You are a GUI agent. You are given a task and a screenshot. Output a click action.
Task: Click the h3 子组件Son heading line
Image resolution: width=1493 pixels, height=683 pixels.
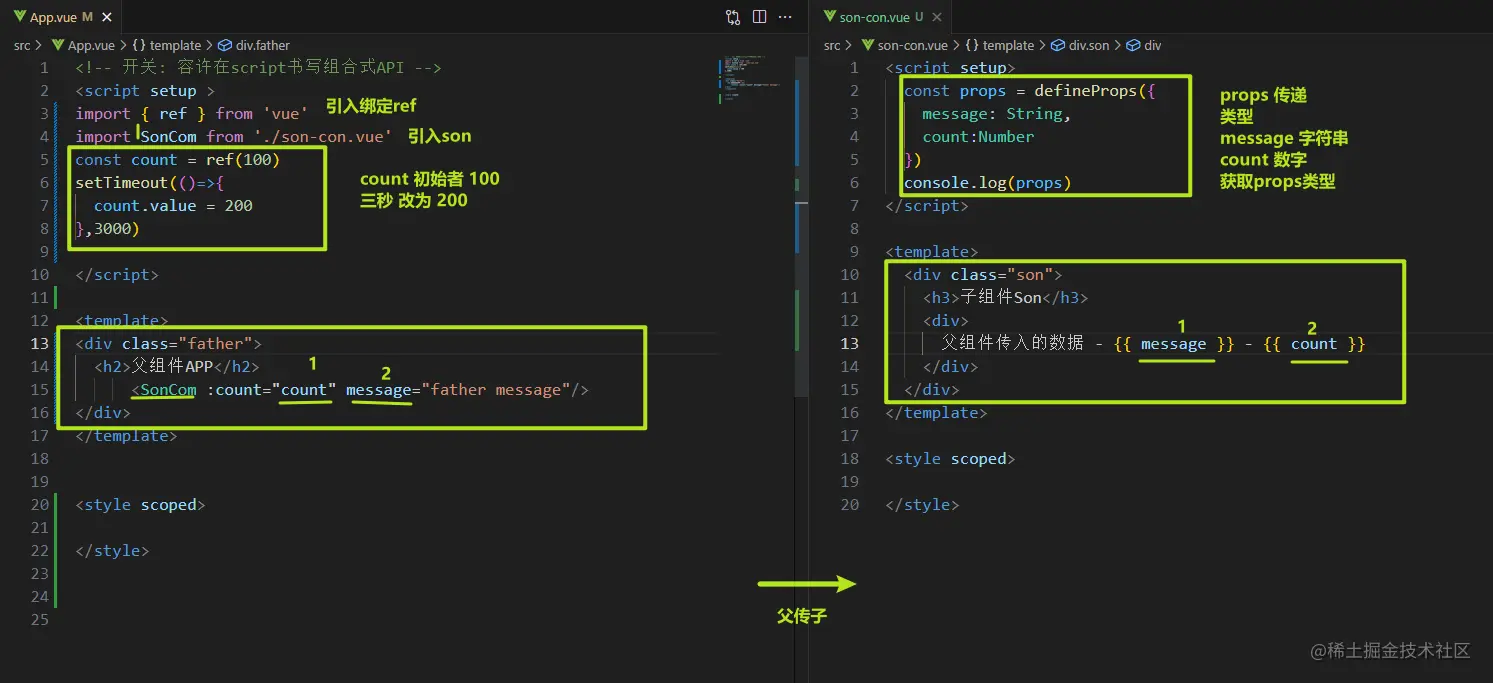pos(1005,297)
